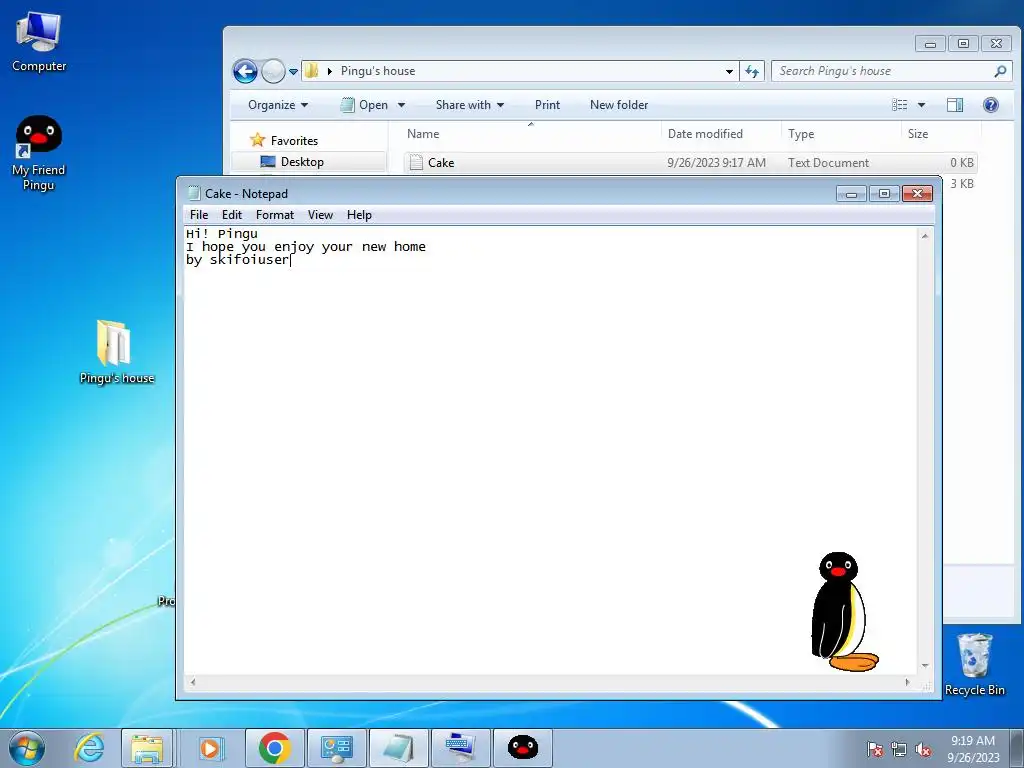Open Notepad View menu

(320, 215)
